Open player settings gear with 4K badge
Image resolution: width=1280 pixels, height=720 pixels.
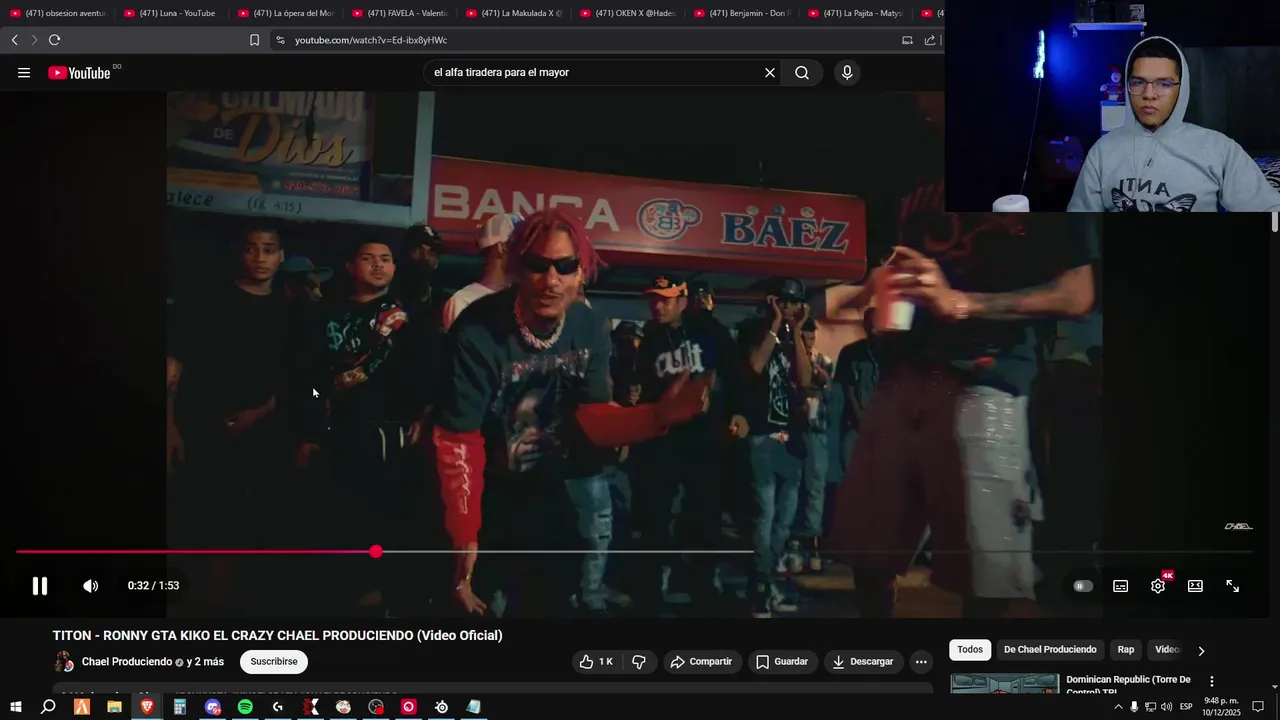1158,586
